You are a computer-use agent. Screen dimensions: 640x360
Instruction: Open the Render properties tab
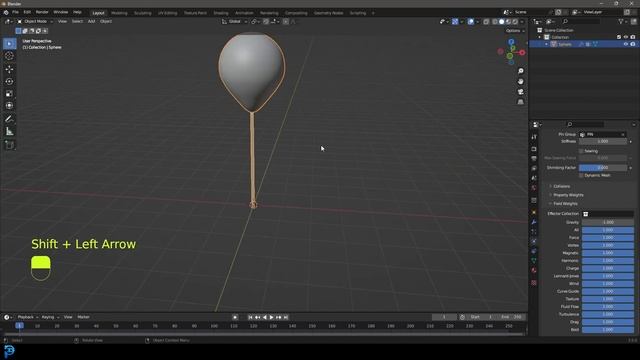(x=534, y=149)
